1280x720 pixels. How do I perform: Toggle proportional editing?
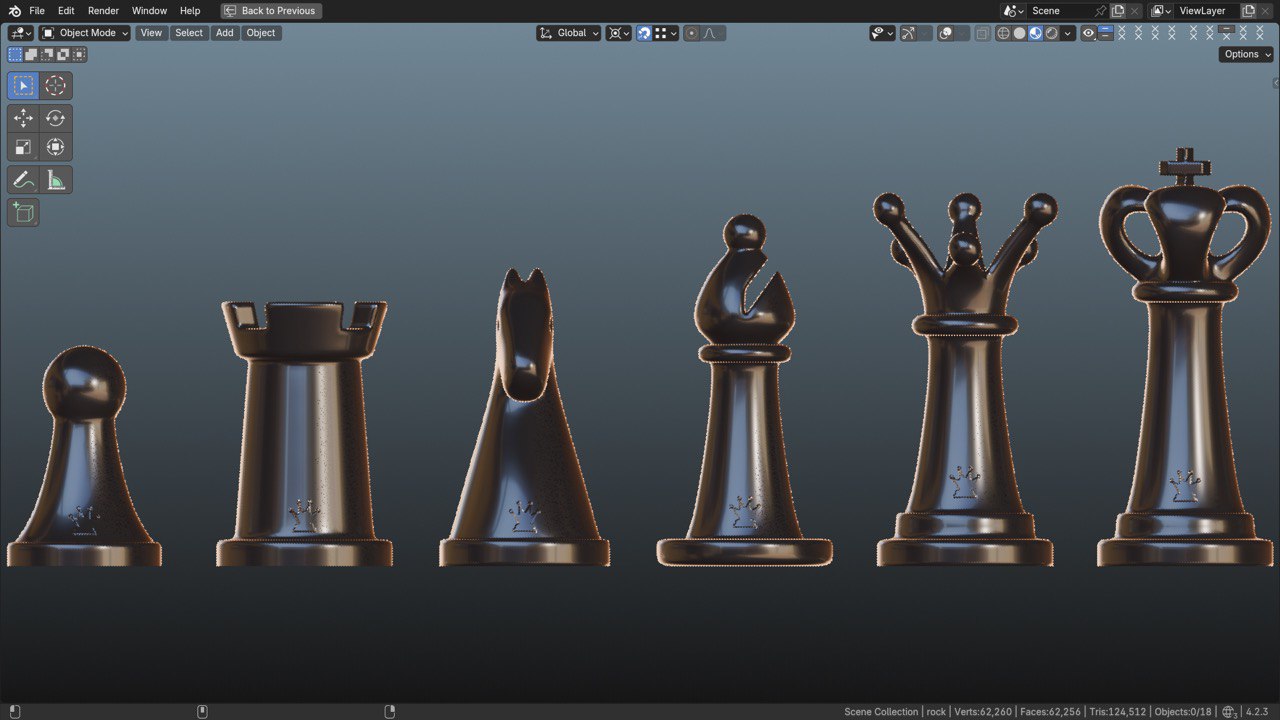click(691, 33)
